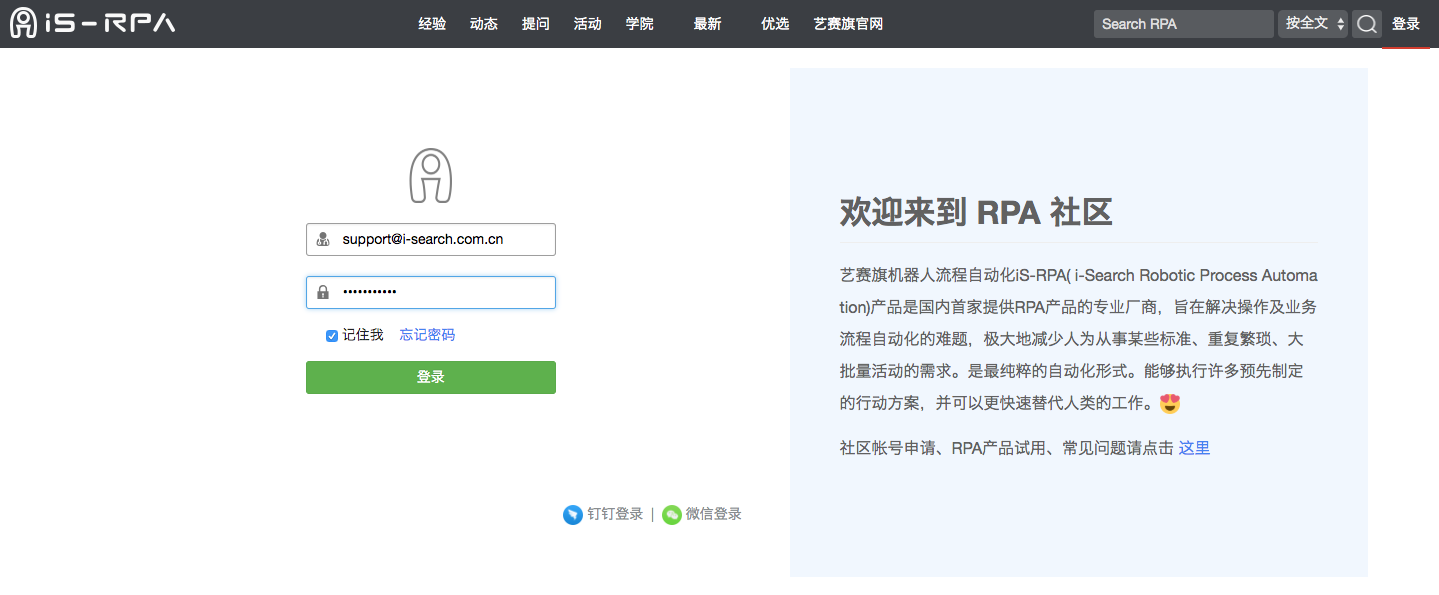Follow the 这里 link for account application
The height and width of the screenshot is (595, 1439).
[1194, 447]
